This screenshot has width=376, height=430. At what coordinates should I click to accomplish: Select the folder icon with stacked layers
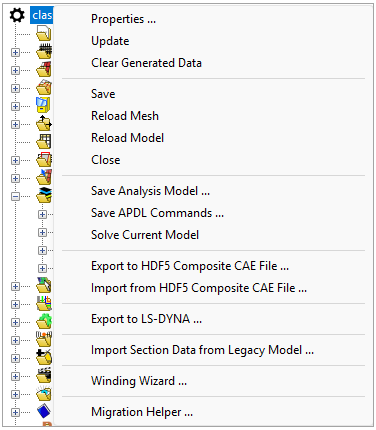pos(44,196)
